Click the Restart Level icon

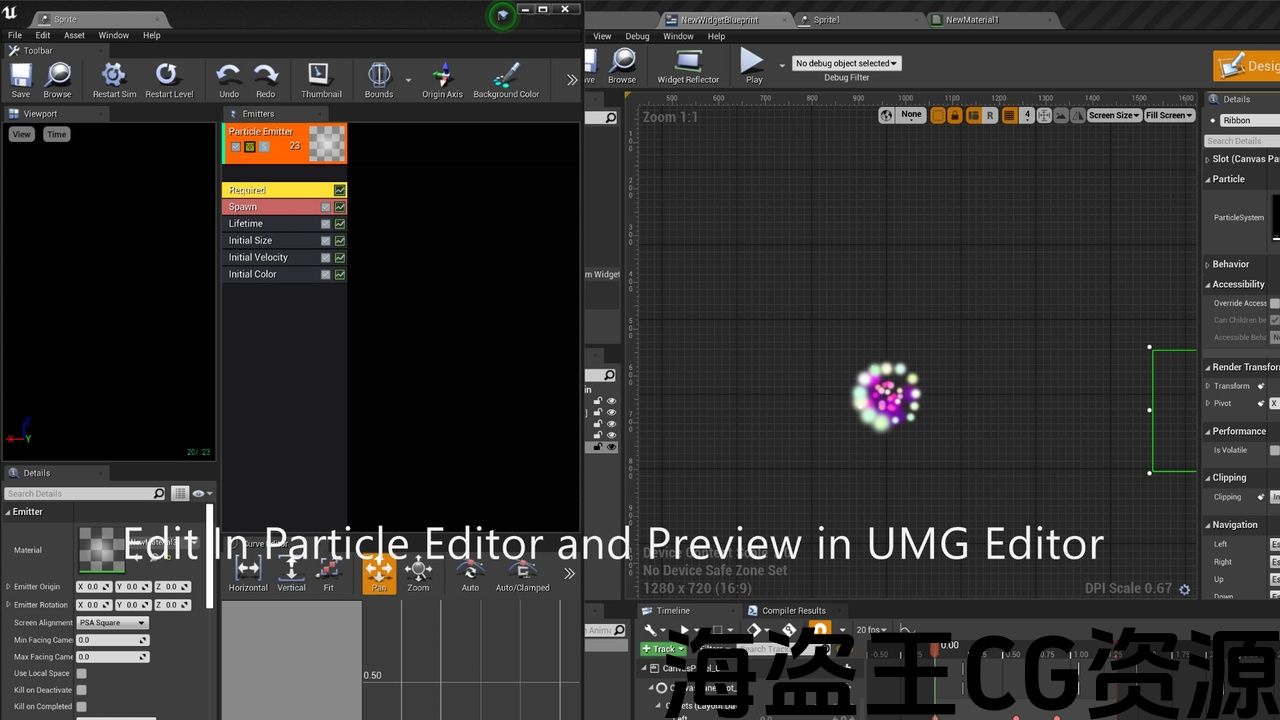168,76
